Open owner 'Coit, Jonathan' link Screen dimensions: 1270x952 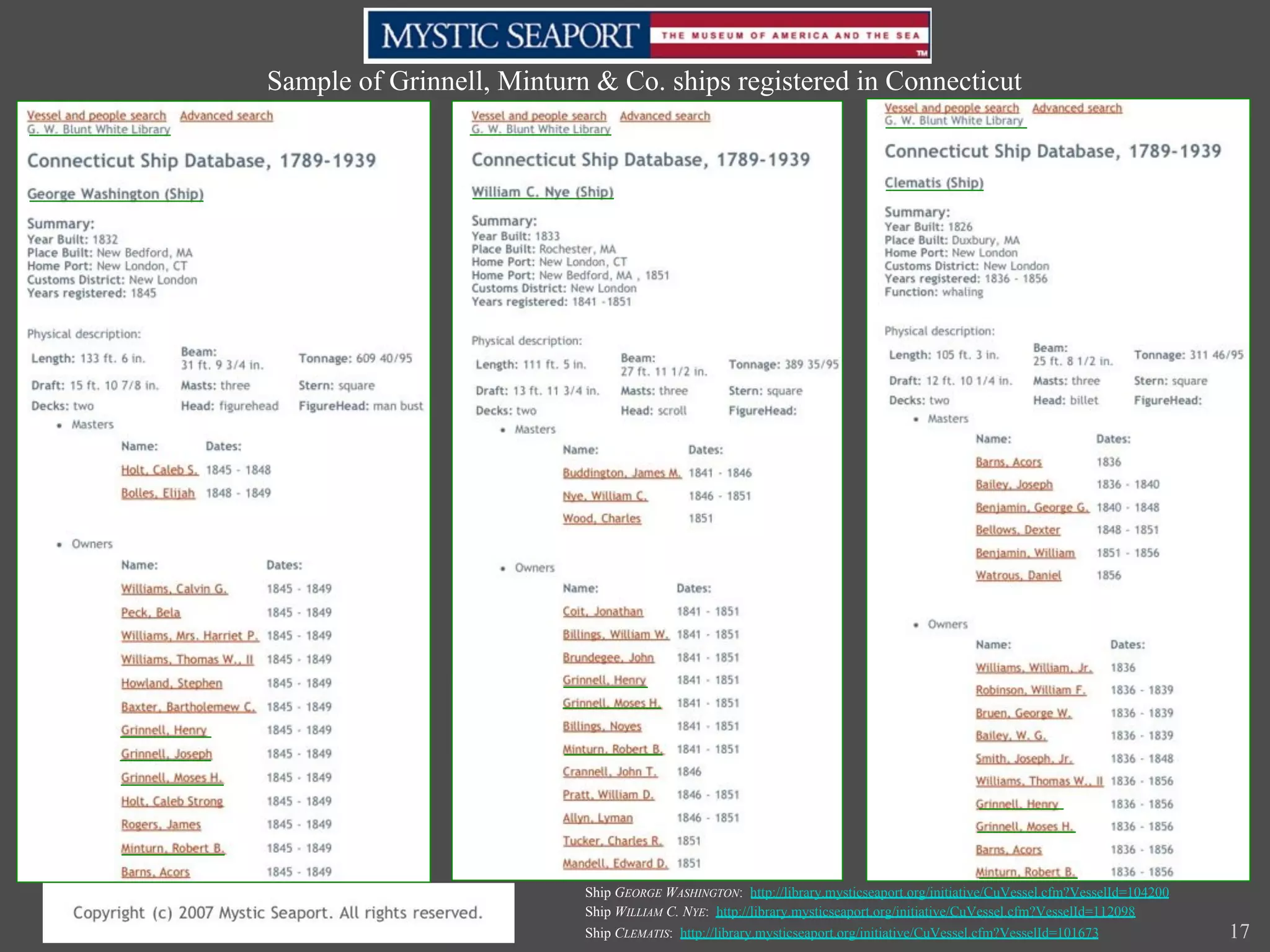pos(603,612)
